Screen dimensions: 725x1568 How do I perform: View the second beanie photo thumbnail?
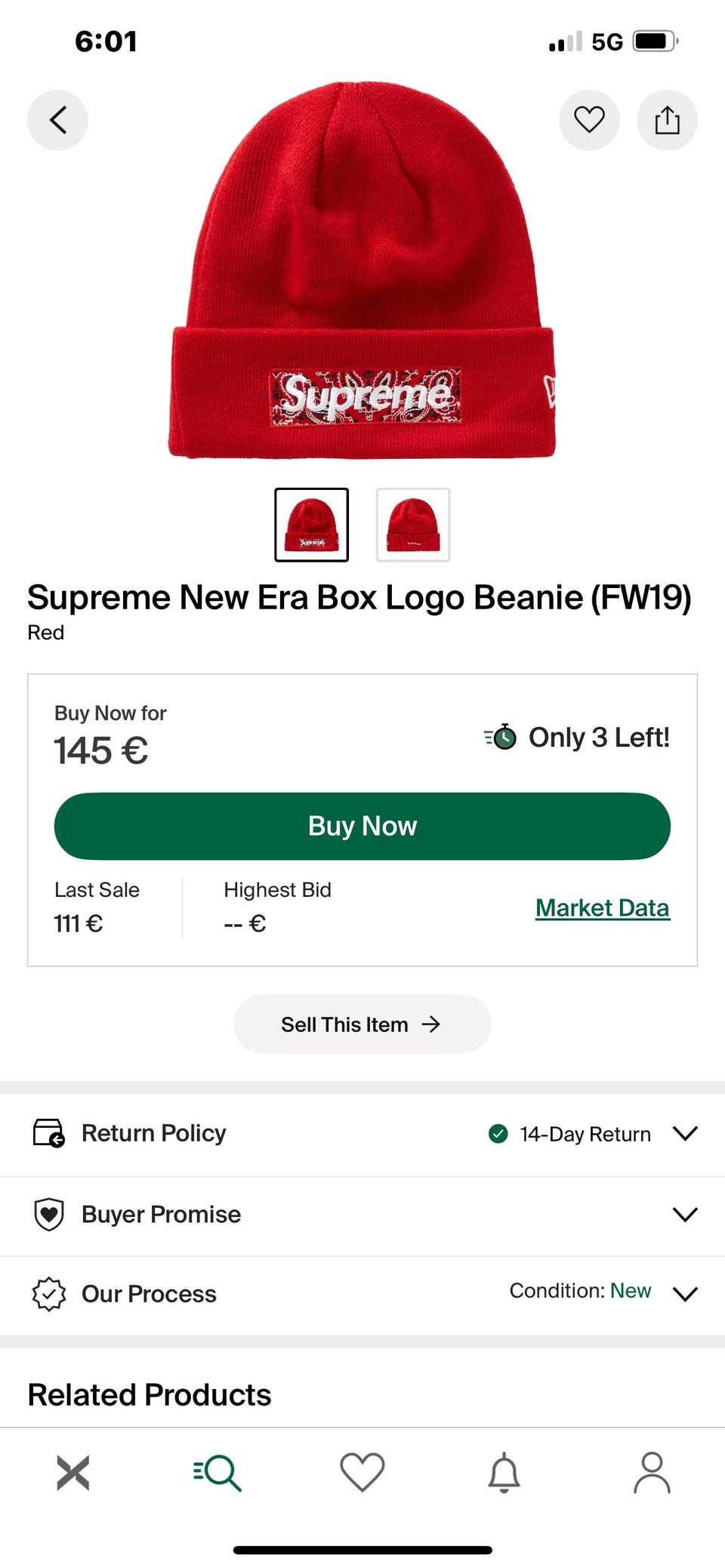[413, 525]
